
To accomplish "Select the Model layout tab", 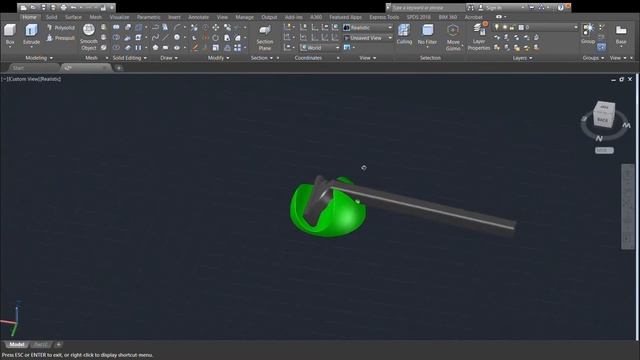I will pos(17,344).
